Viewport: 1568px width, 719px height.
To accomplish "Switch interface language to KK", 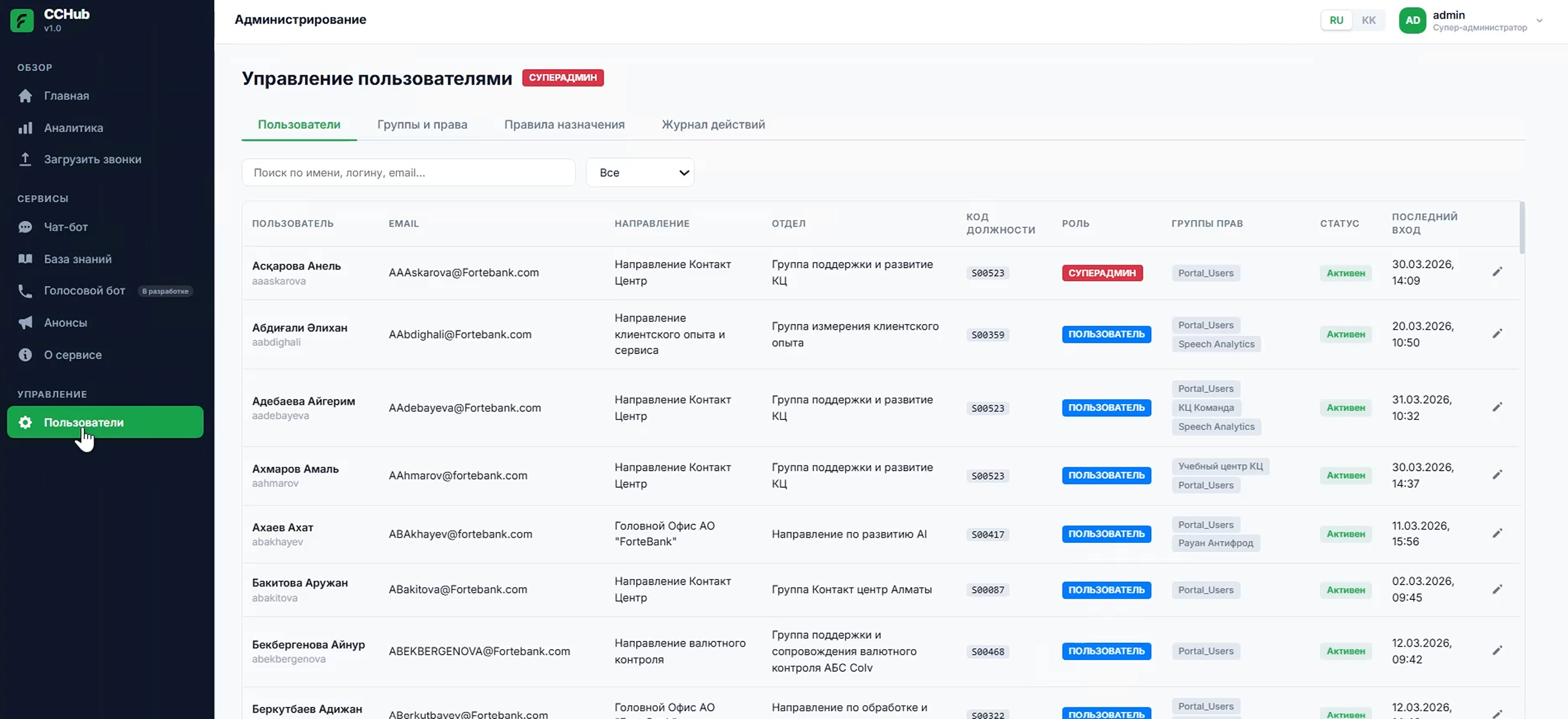I will click(x=1369, y=20).
